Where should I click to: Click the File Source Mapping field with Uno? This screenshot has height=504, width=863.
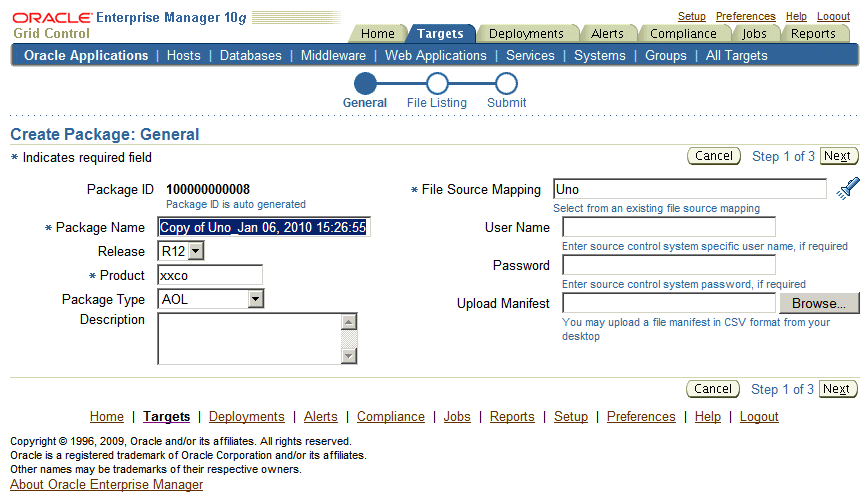pos(690,189)
